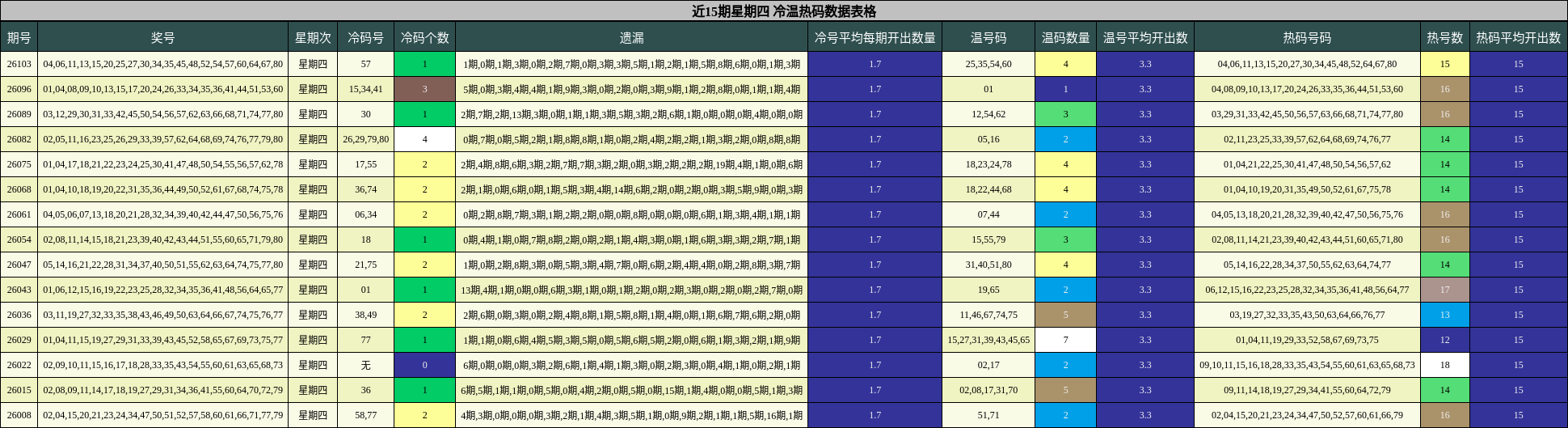Select period number 26043
The image size is (1568, 428).
pyautogui.click(x=19, y=290)
